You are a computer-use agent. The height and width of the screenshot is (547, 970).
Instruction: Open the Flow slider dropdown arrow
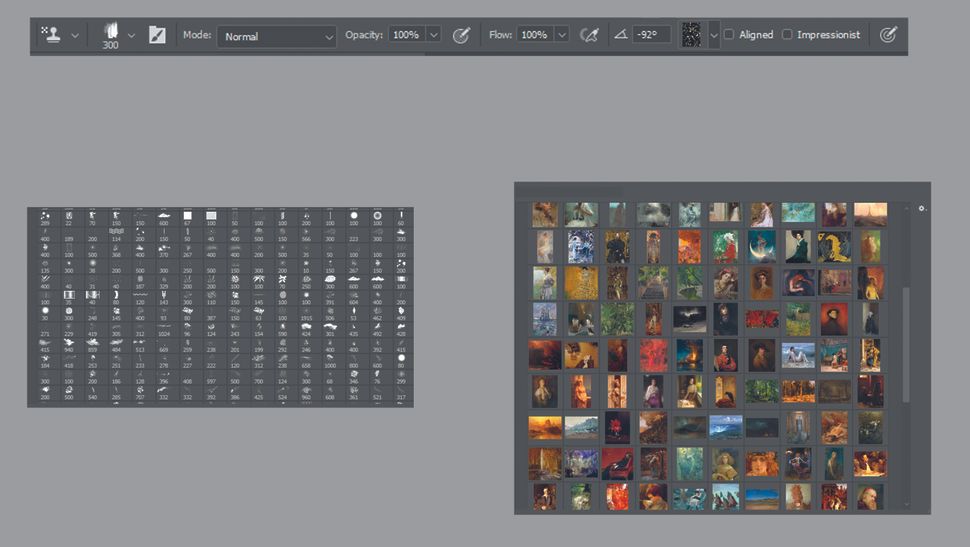coord(562,35)
